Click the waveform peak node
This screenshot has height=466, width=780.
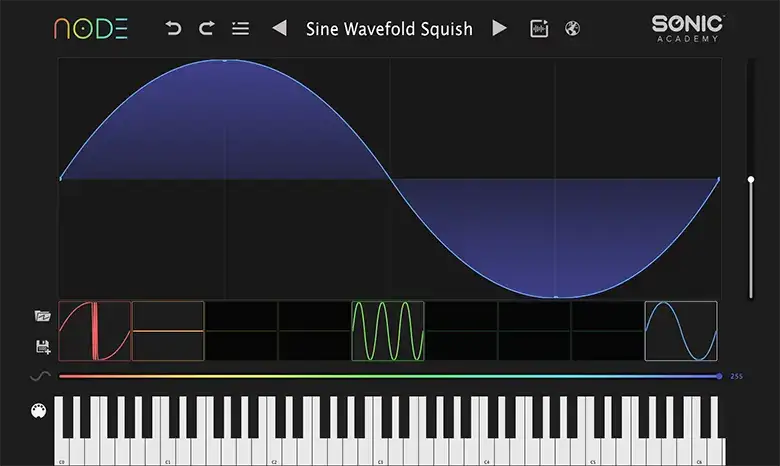225,60
